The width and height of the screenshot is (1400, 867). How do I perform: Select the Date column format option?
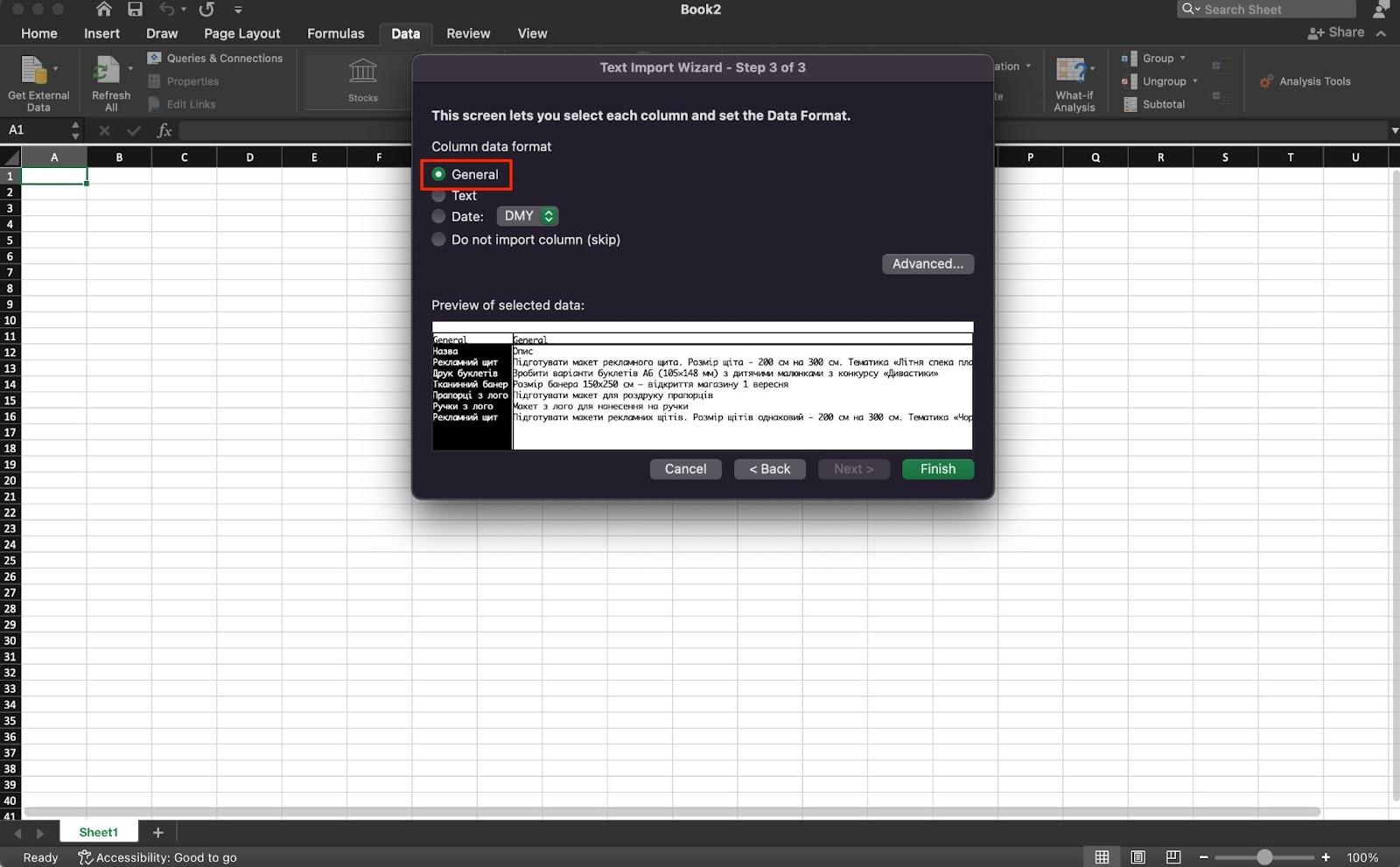click(x=438, y=216)
